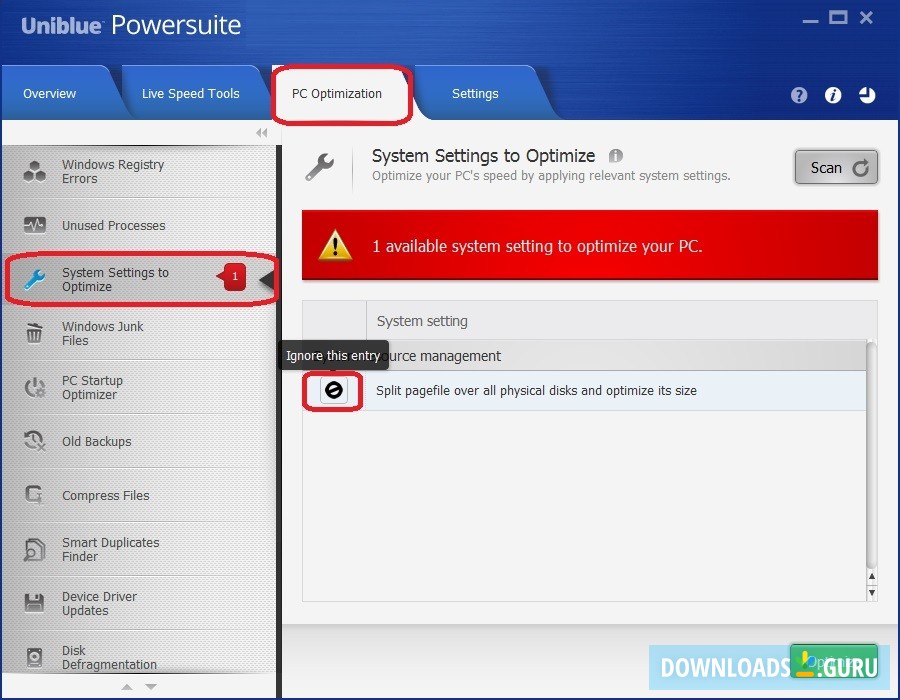Select Unused Processes in the sidebar

[x=140, y=225]
